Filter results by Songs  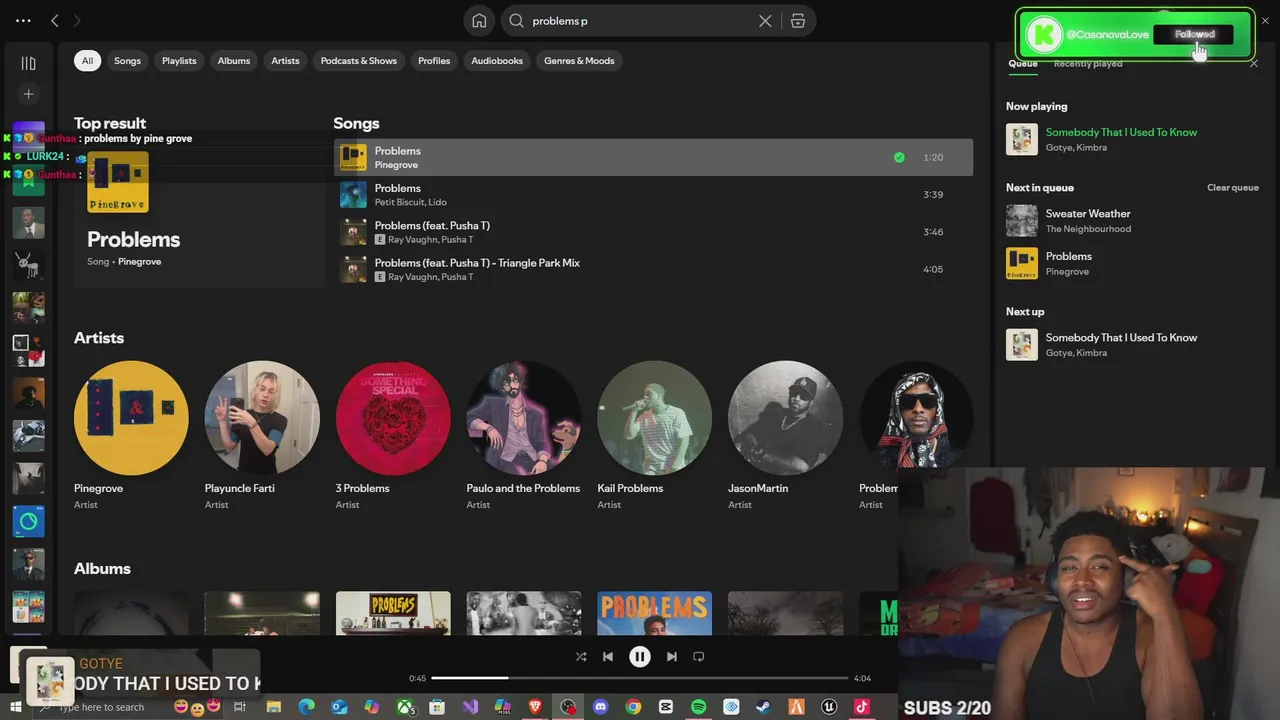pos(127,61)
